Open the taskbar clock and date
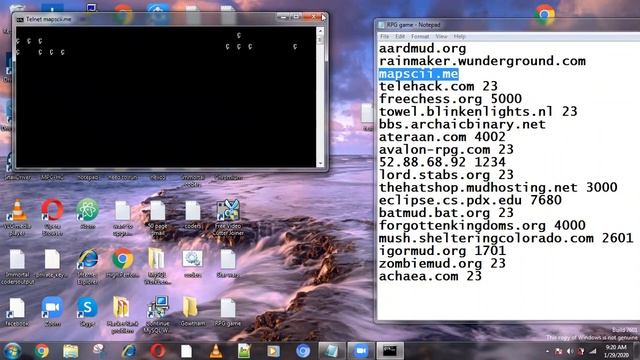Viewport: 640px width, 360px height. click(x=616, y=351)
